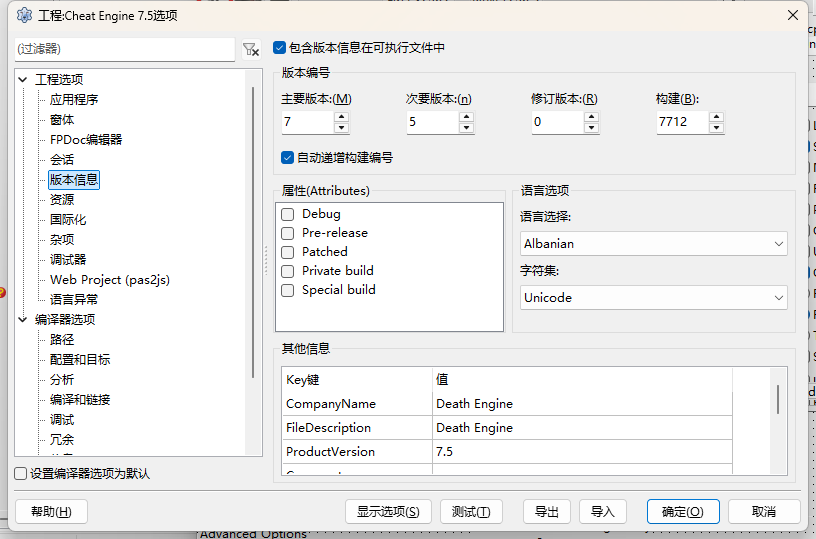Viewport: 816px width, 539px height.
Task: Check the Special build attribute
Action: 287,290
